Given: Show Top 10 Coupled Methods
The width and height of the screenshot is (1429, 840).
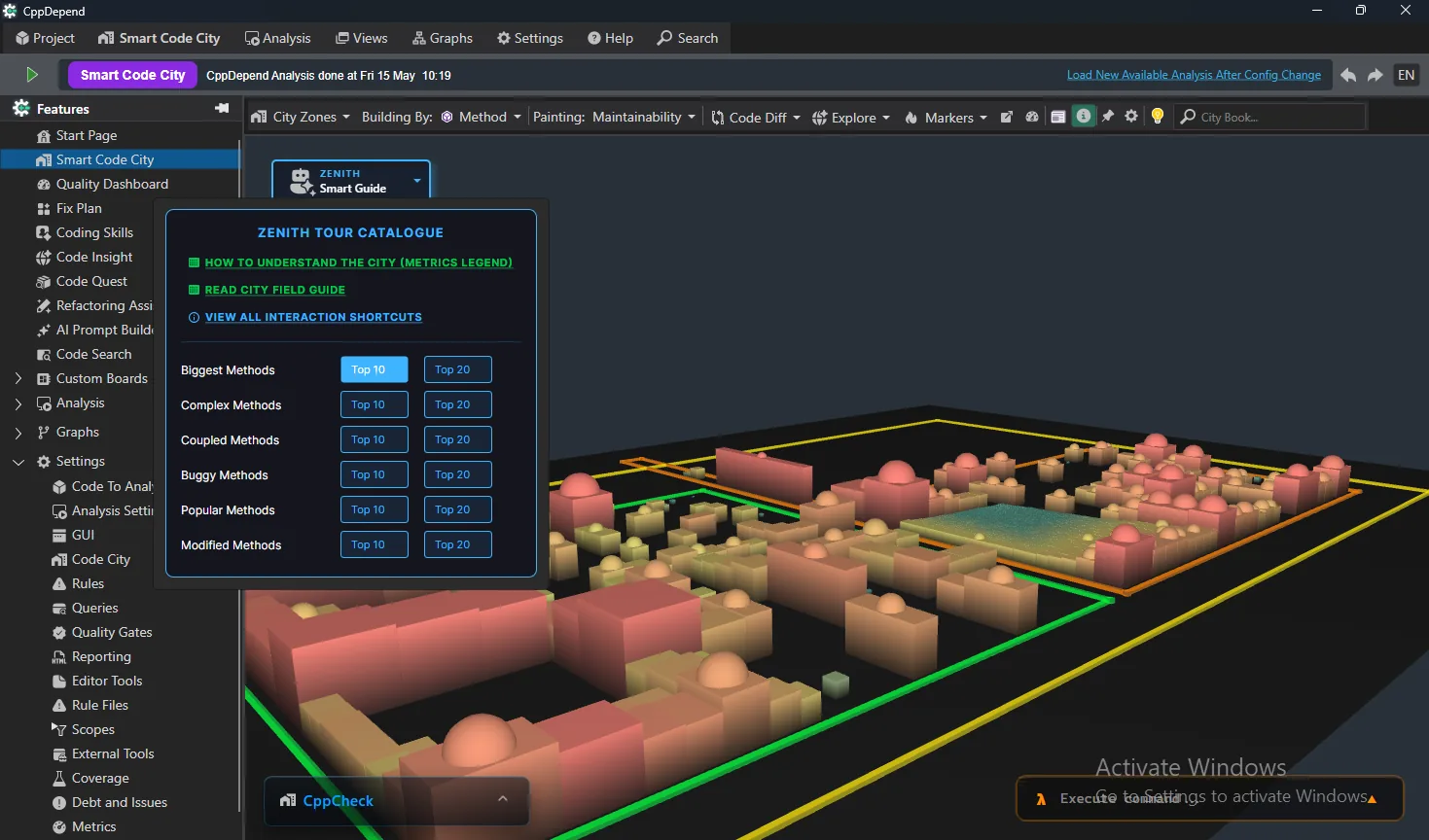Looking at the screenshot, I should tap(375, 439).
